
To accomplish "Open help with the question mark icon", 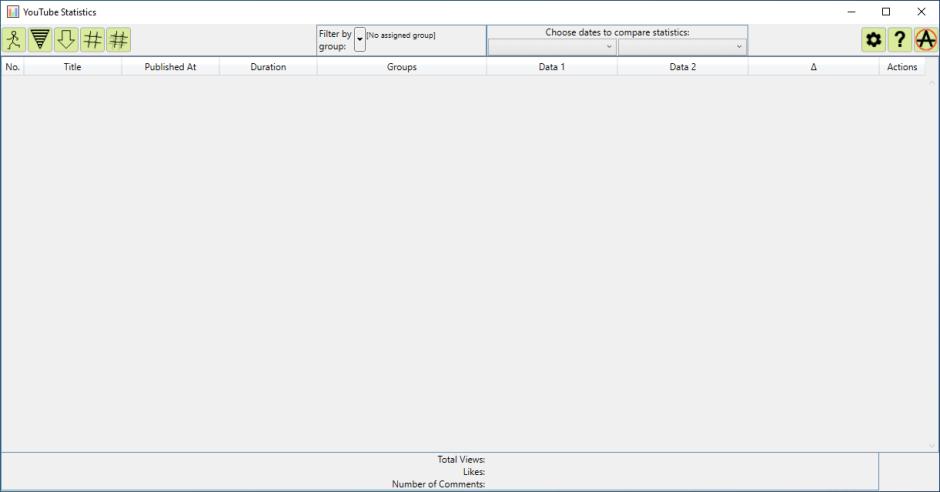I will point(900,40).
